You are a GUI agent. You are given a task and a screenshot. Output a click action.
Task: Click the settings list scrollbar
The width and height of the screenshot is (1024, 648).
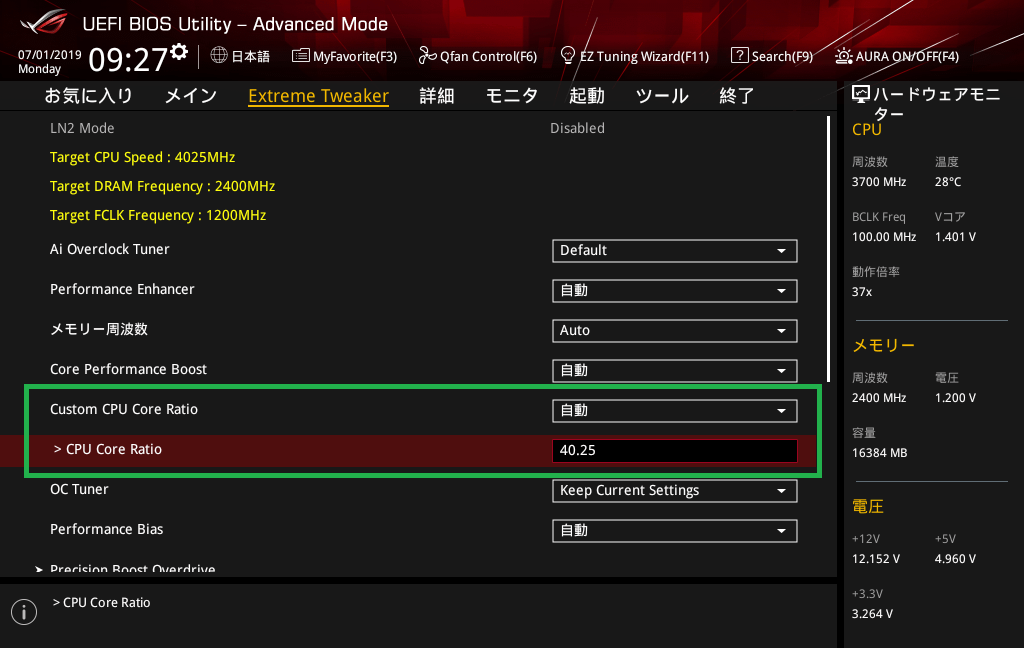(x=828, y=249)
